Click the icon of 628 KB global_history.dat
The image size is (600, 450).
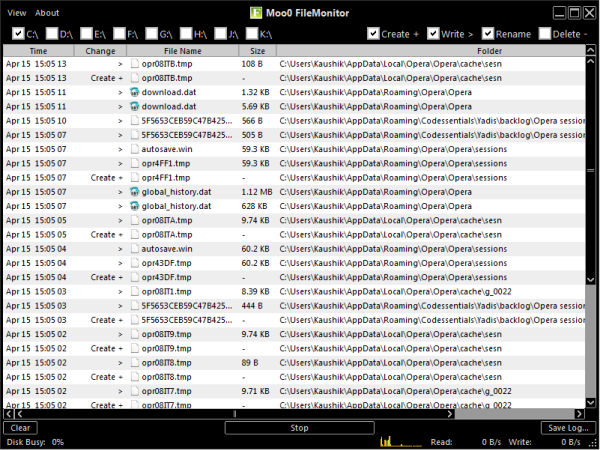pyautogui.click(x=134, y=206)
